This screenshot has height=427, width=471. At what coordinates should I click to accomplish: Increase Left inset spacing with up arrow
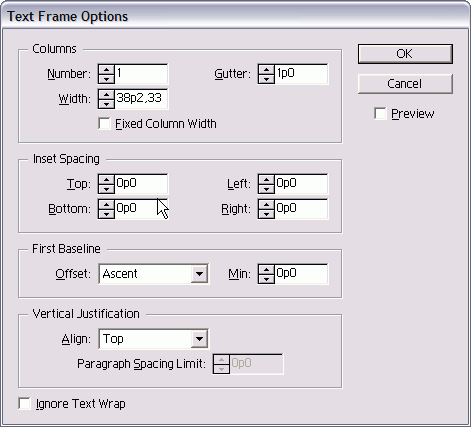pos(266,180)
